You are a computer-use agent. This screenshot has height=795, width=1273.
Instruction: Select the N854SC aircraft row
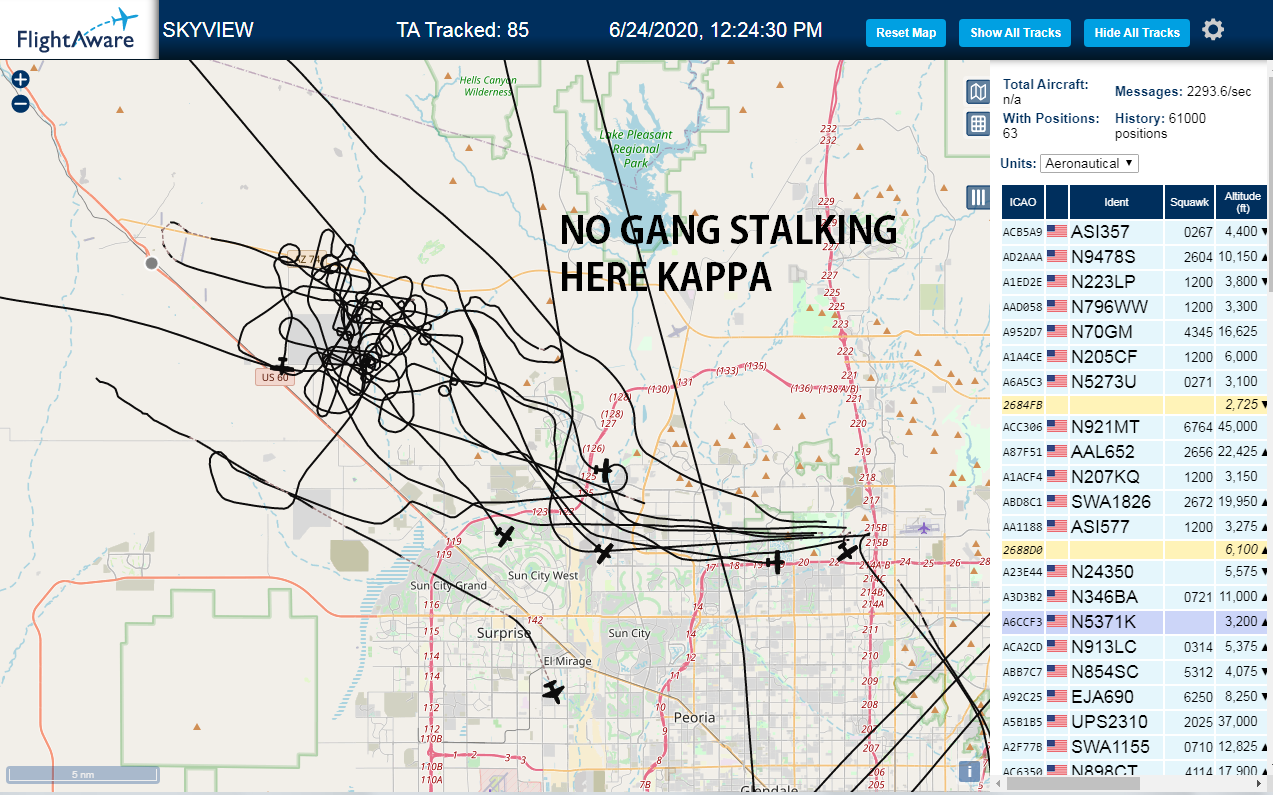coord(1134,672)
